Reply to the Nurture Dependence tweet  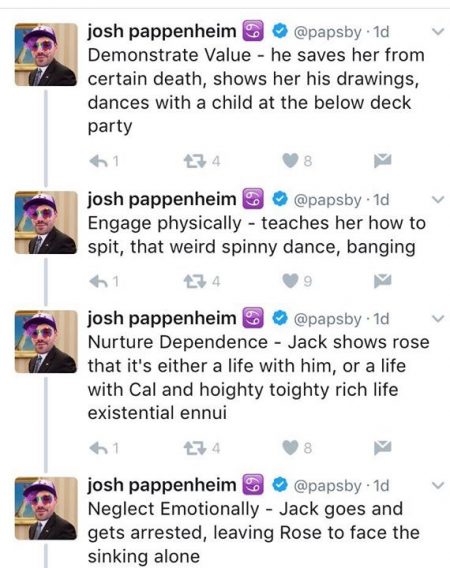pyautogui.click(x=98, y=449)
